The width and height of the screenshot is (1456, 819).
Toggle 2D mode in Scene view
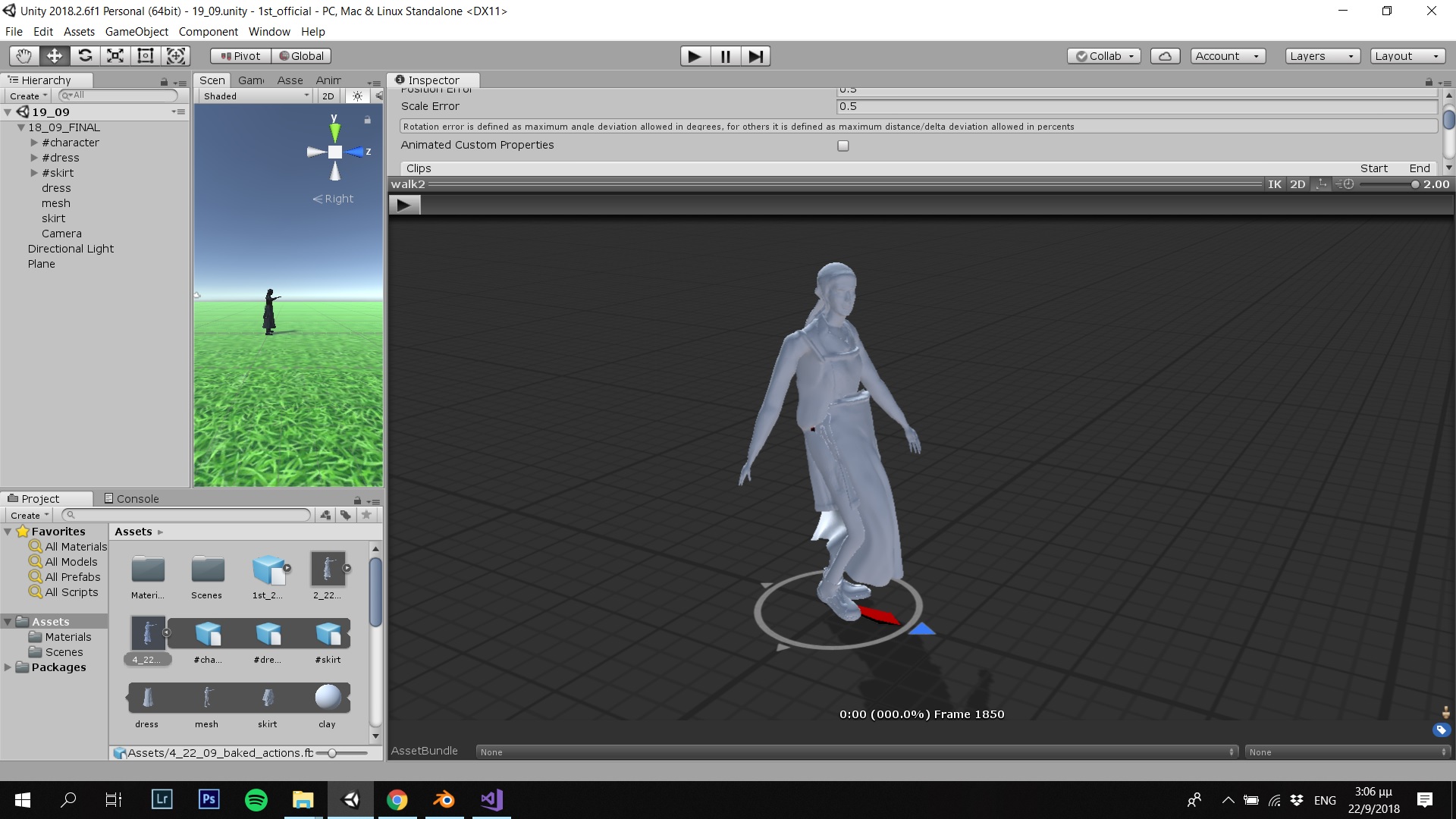(328, 96)
